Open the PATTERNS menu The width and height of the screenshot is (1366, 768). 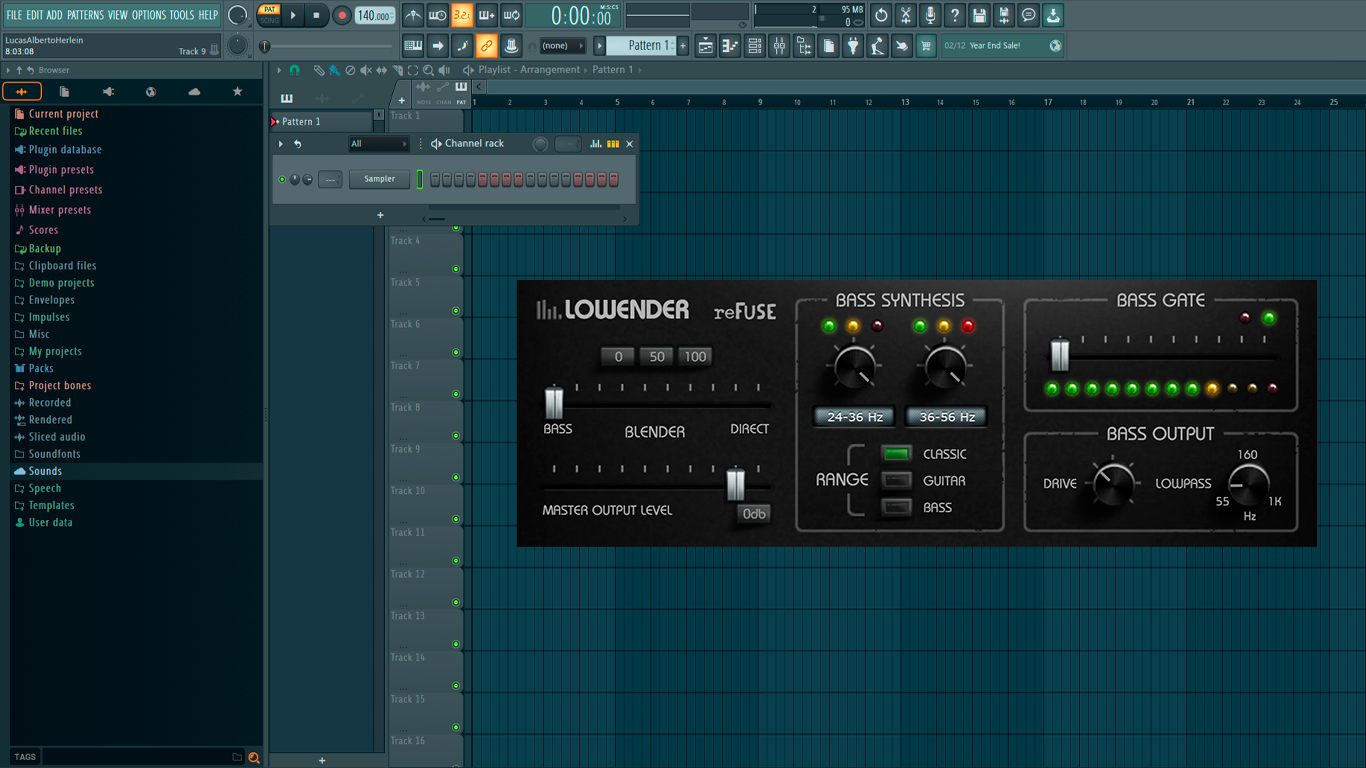(x=85, y=15)
